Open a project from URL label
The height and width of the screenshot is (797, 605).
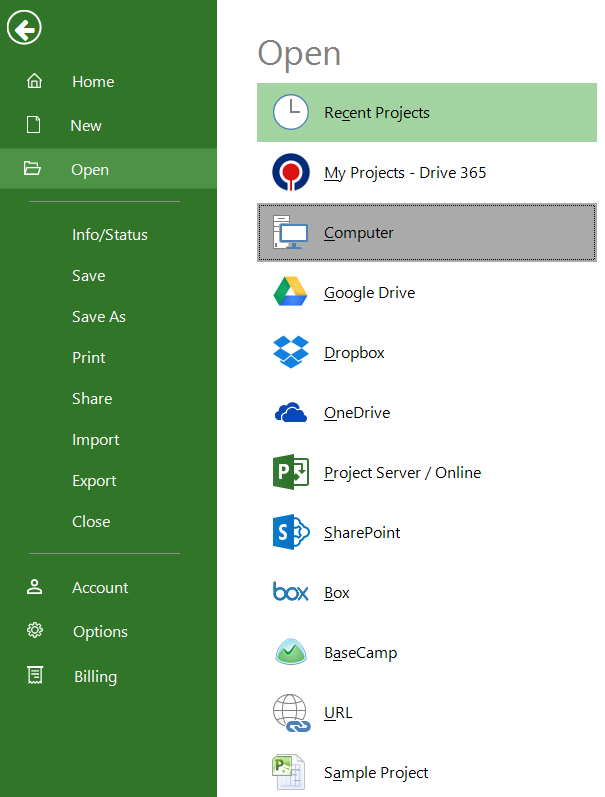pyautogui.click(x=338, y=713)
